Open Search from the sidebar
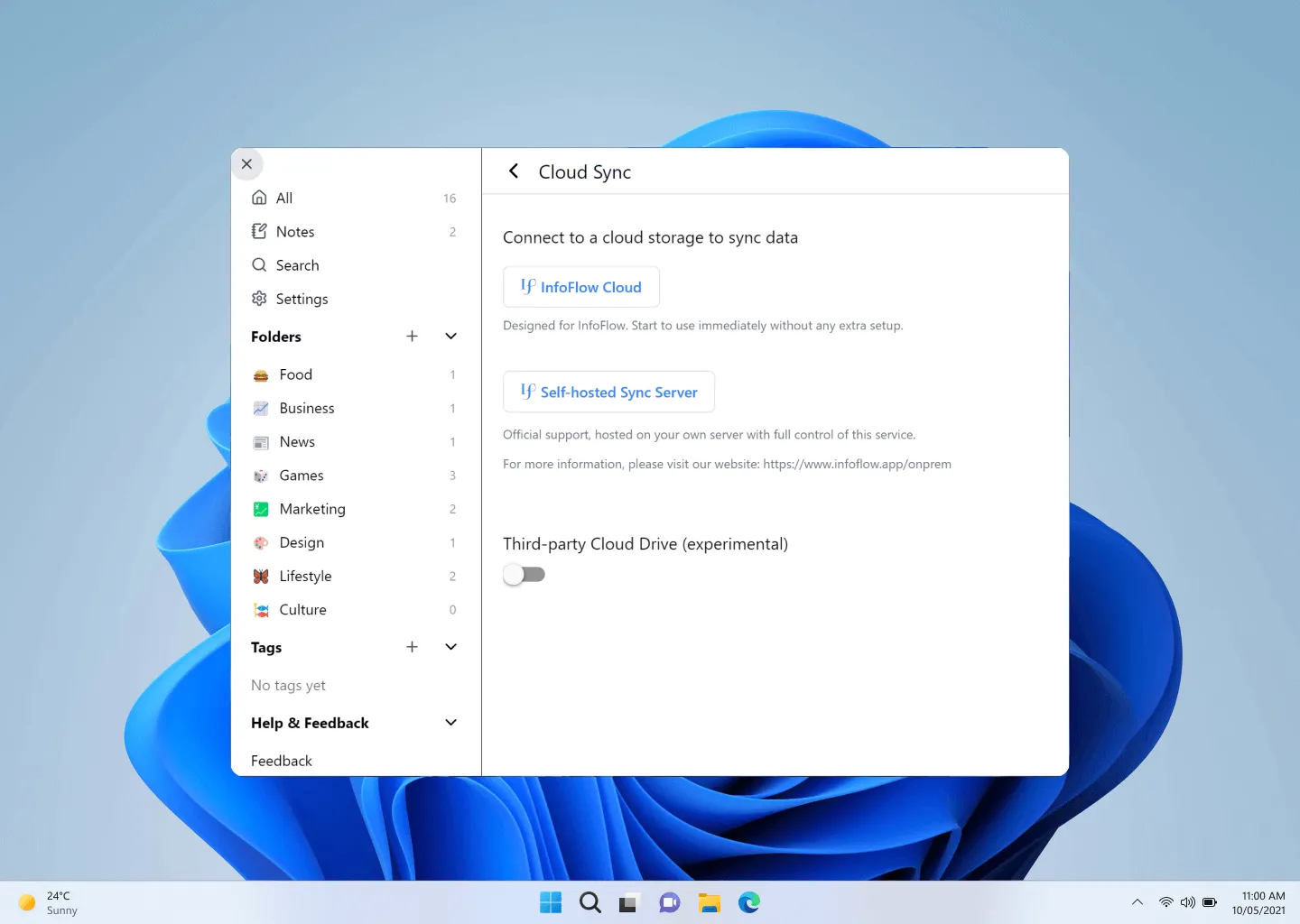1300x924 pixels. click(x=297, y=264)
